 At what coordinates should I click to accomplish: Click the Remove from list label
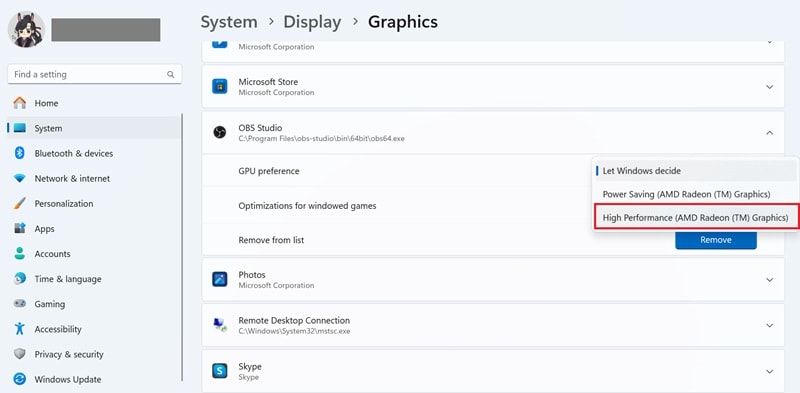click(x=271, y=240)
